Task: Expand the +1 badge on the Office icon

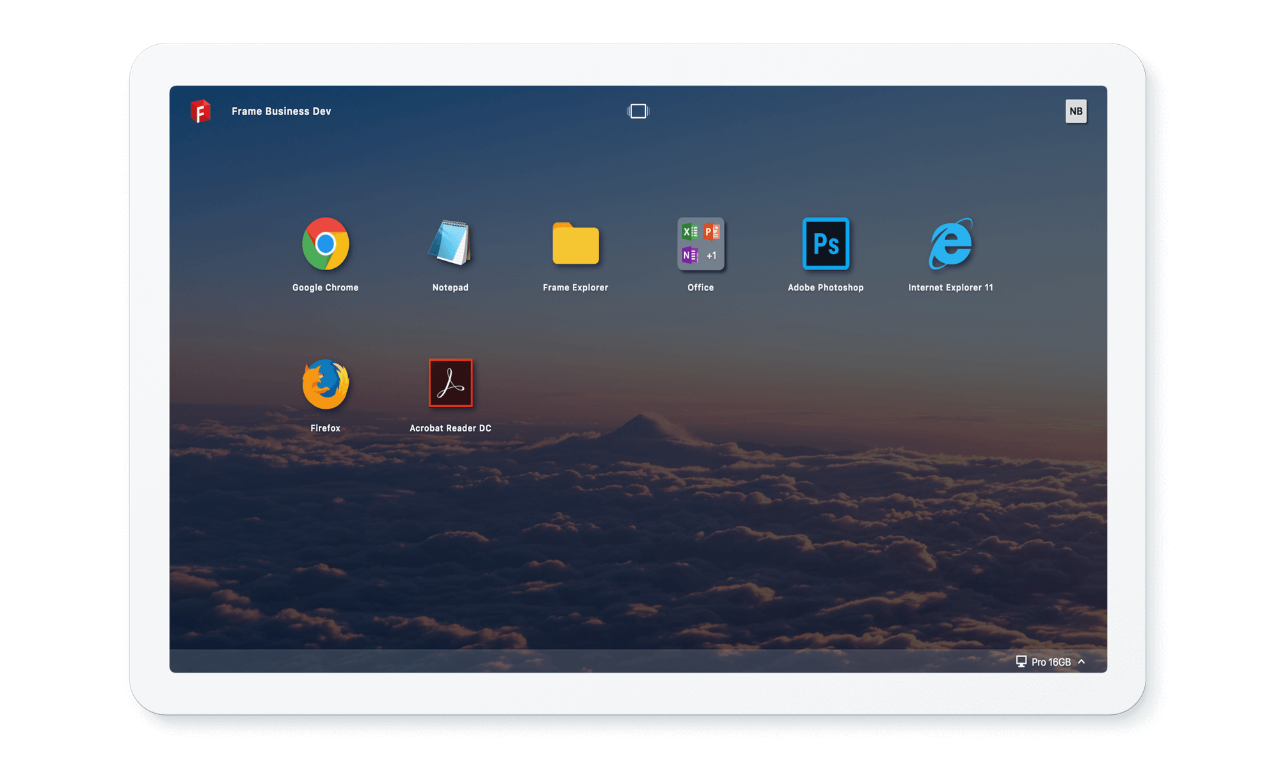Action: (712, 256)
